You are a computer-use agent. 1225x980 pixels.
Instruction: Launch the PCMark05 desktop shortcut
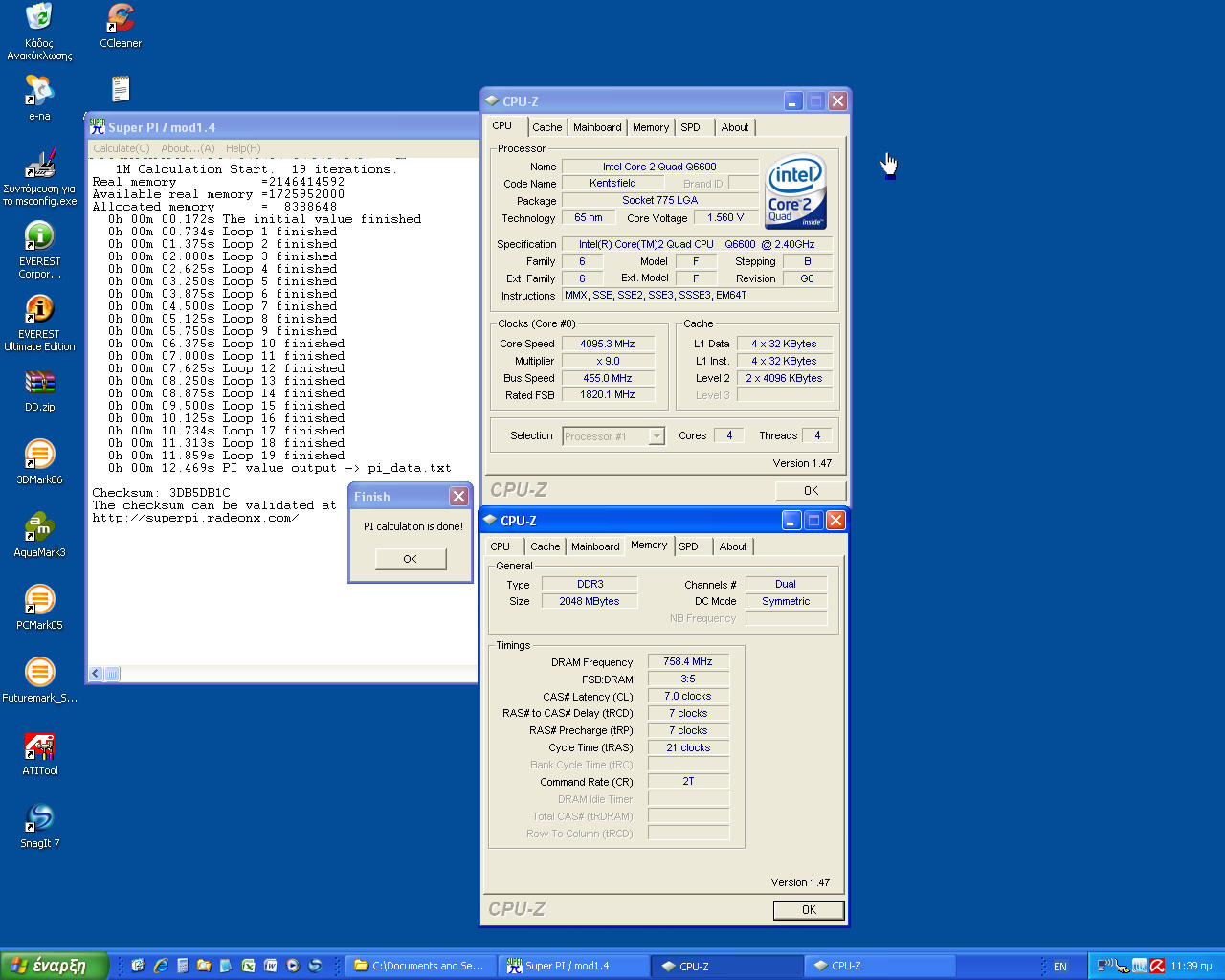point(39,608)
